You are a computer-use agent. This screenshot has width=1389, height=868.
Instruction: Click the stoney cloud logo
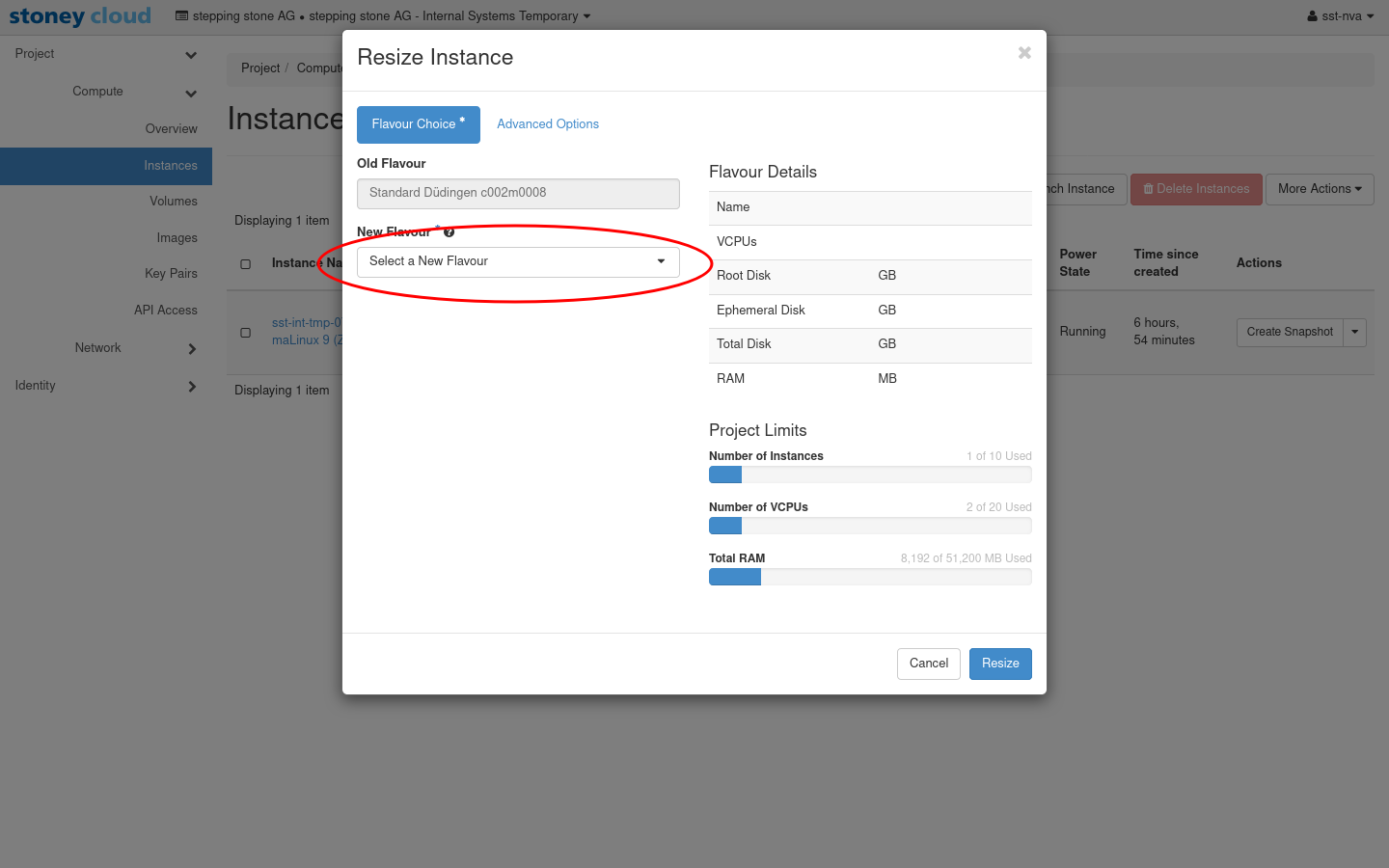pyautogui.click(x=80, y=16)
